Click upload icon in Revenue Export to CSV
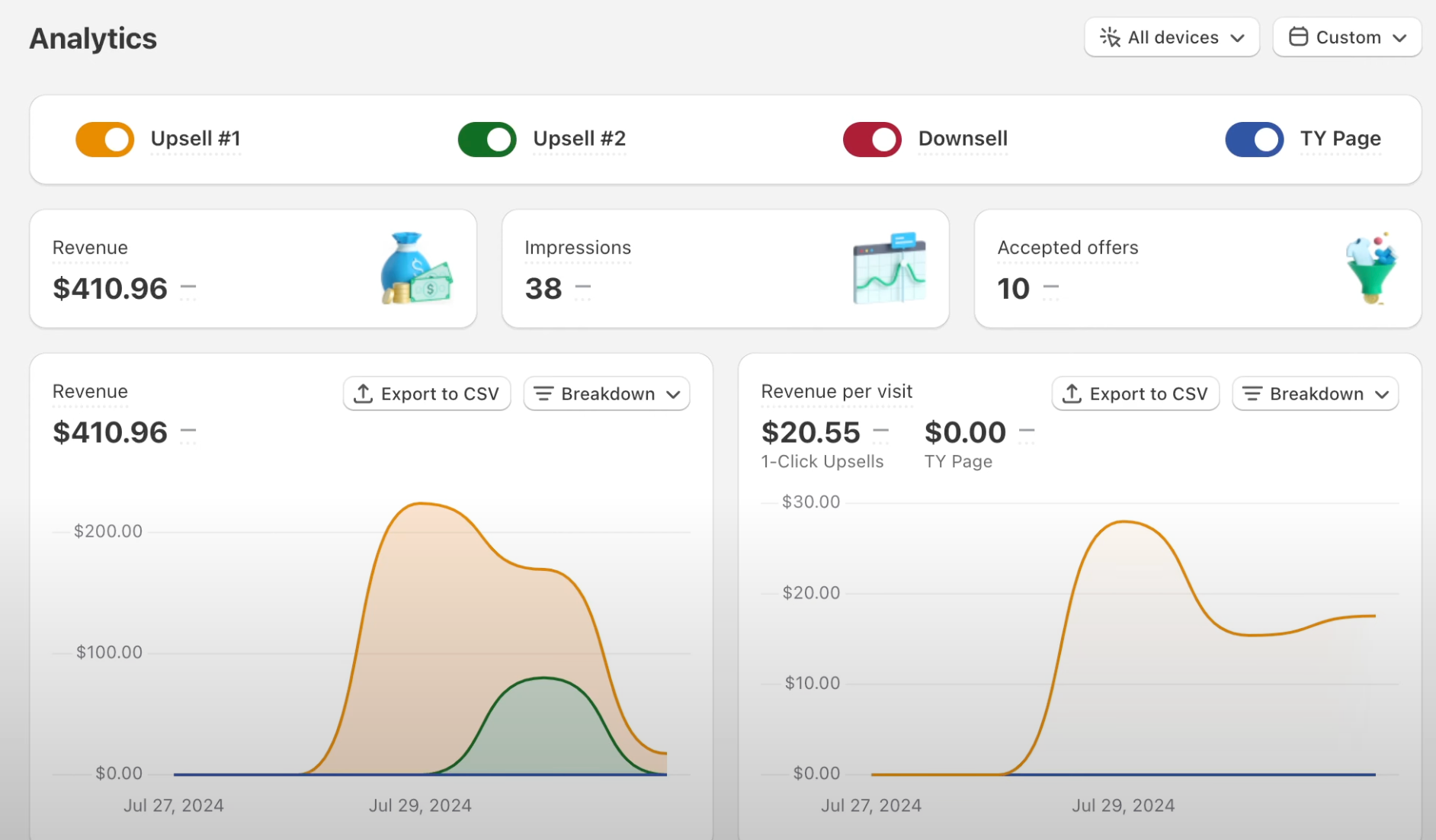 click(x=364, y=393)
